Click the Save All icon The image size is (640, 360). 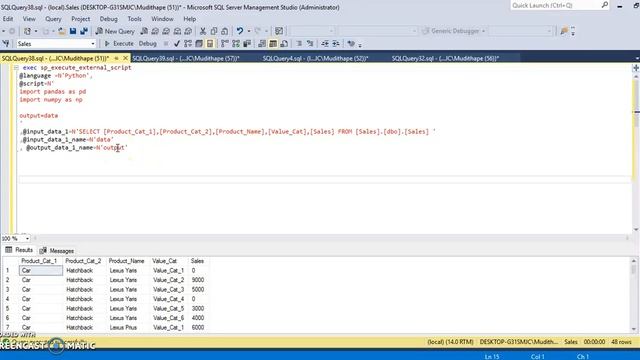[x=84, y=31]
